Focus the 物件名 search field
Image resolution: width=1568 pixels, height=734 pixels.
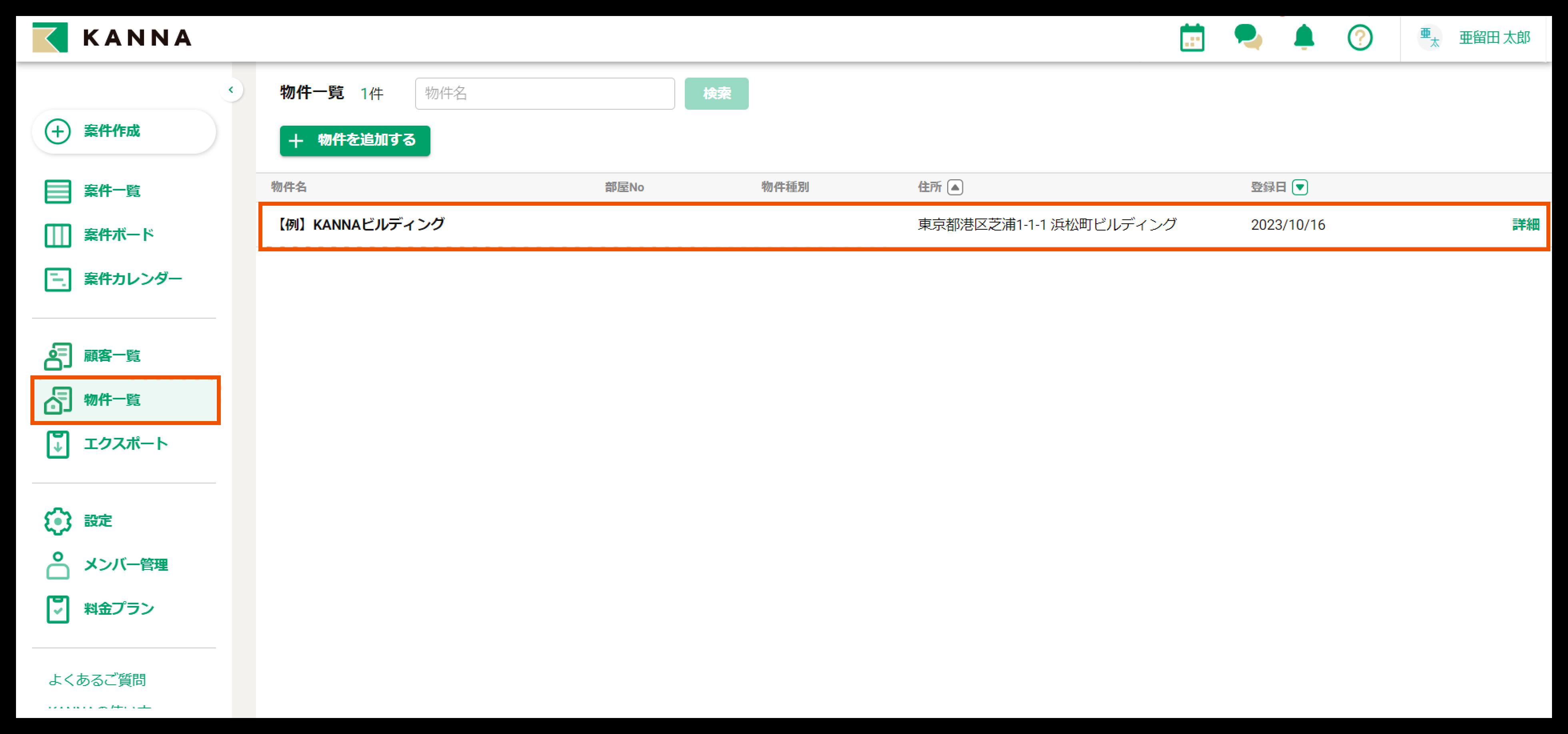(x=544, y=93)
